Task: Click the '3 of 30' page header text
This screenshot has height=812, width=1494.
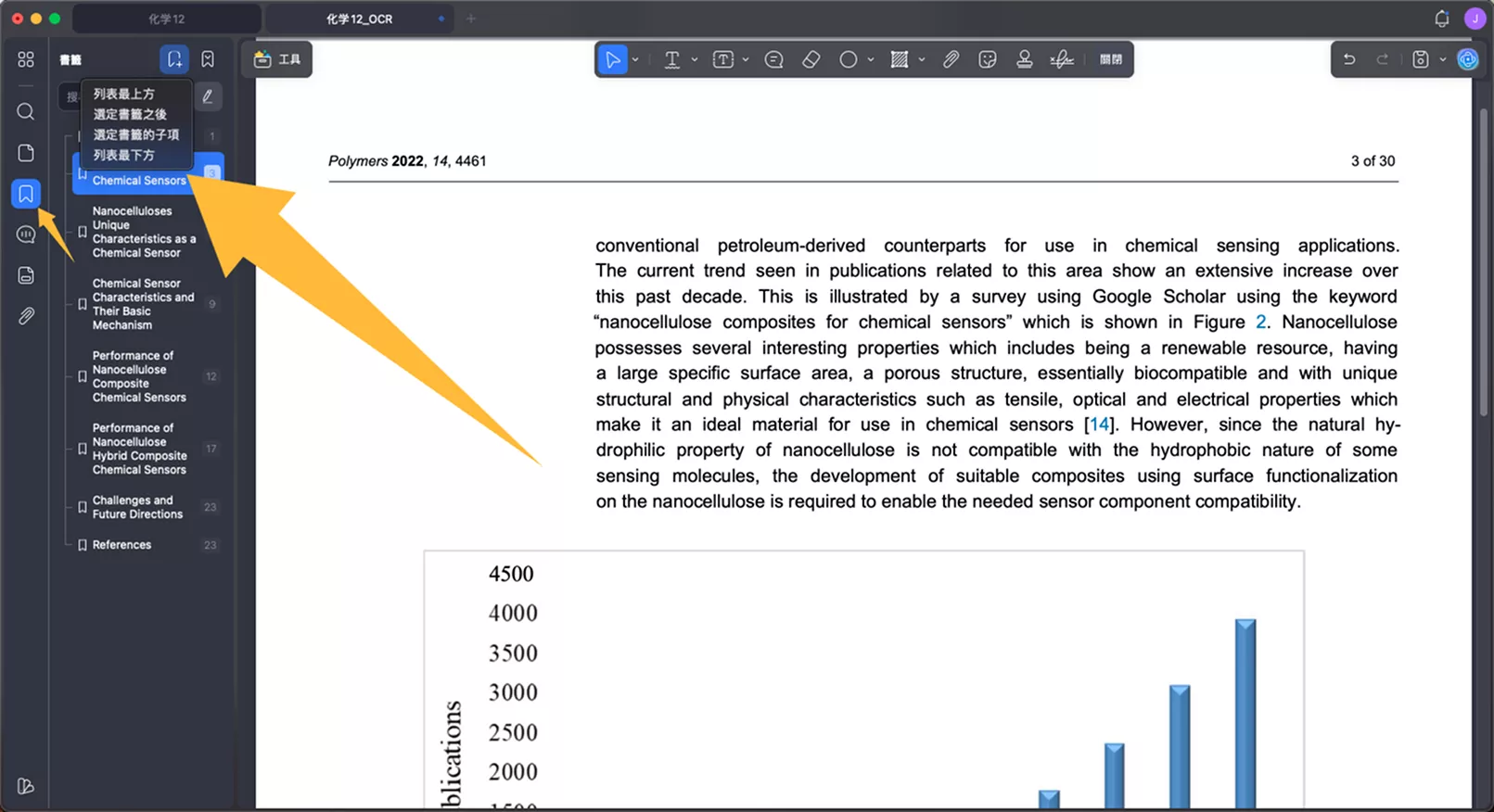Action: tap(1373, 161)
